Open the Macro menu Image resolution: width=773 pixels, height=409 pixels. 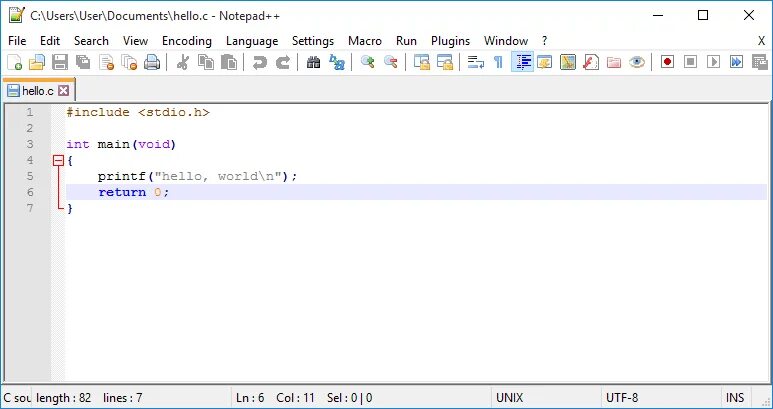365,41
